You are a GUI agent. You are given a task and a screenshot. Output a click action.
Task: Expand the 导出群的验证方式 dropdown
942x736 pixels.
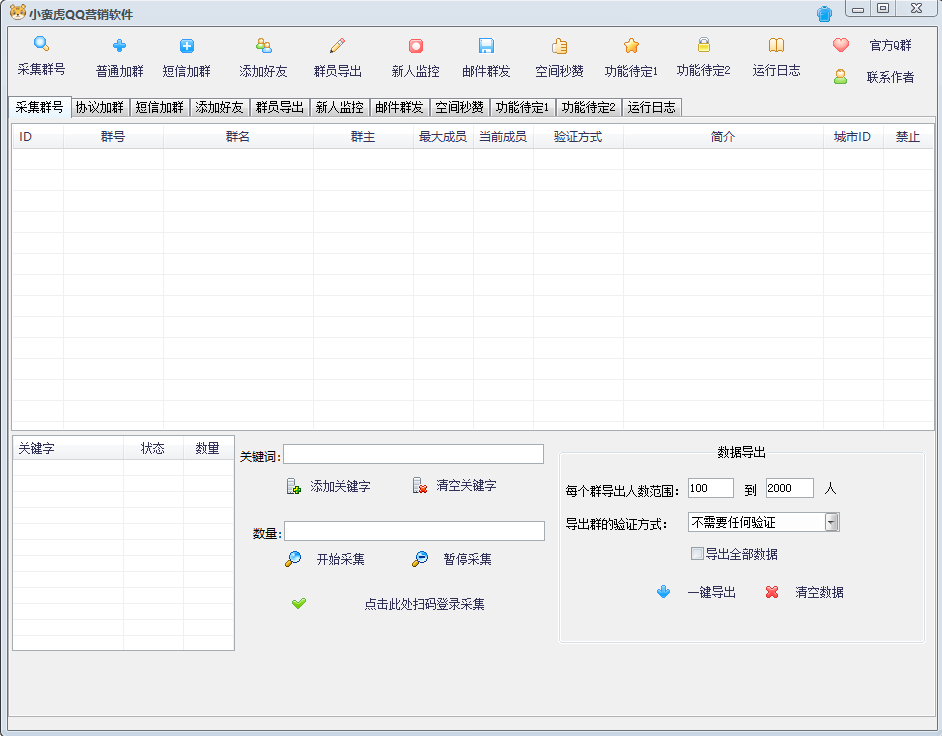(832, 522)
